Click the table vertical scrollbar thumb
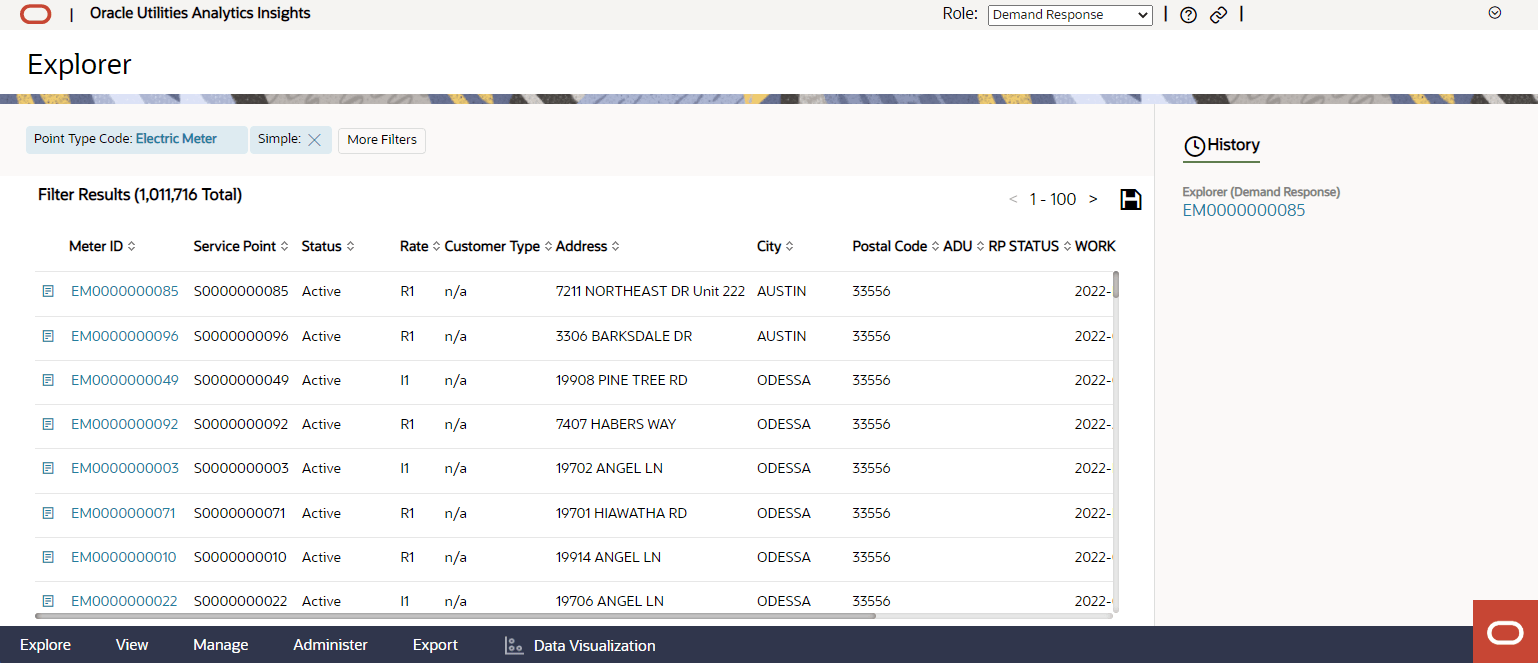This screenshot has width=1538, height=663. point(1116,284)
